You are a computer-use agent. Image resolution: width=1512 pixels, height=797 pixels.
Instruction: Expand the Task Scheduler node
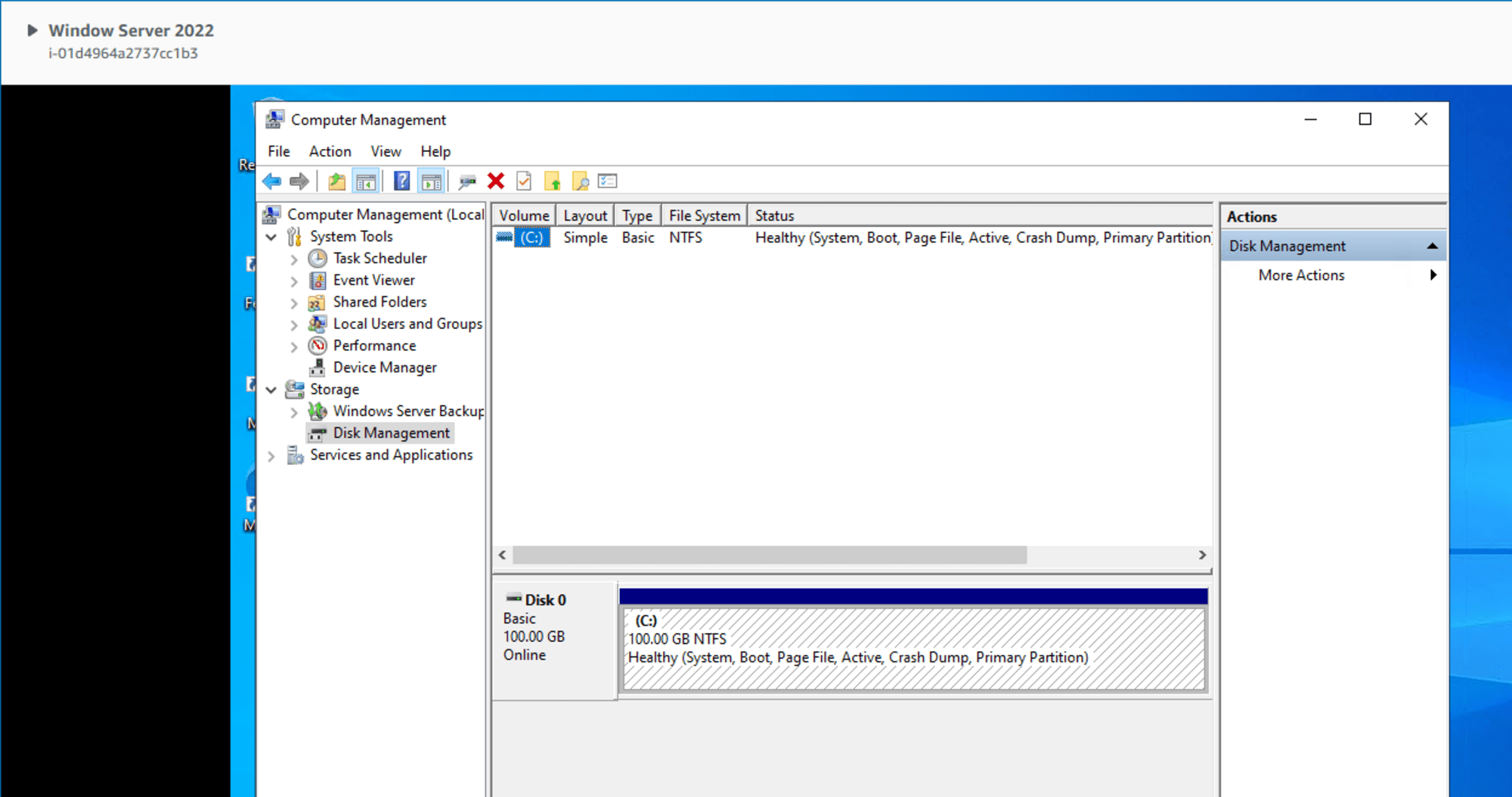pyautogui.click(x=294, y=259)
